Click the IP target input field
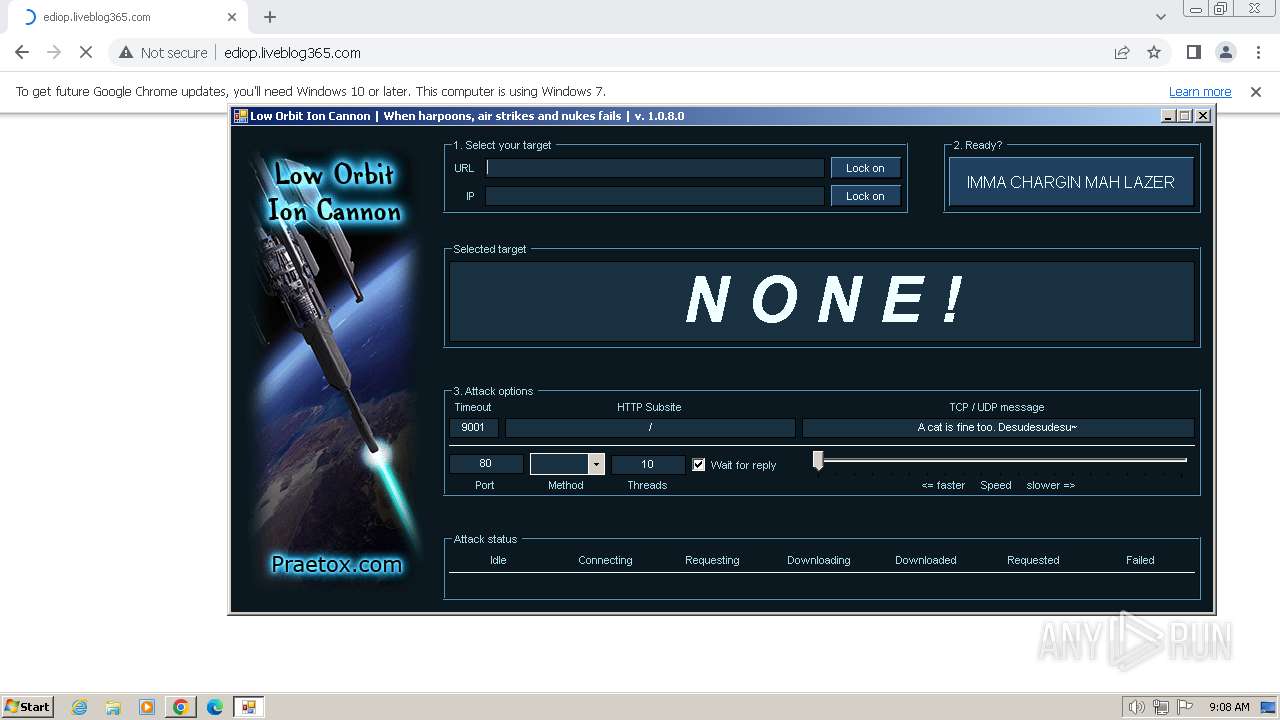 click(655, 196)
